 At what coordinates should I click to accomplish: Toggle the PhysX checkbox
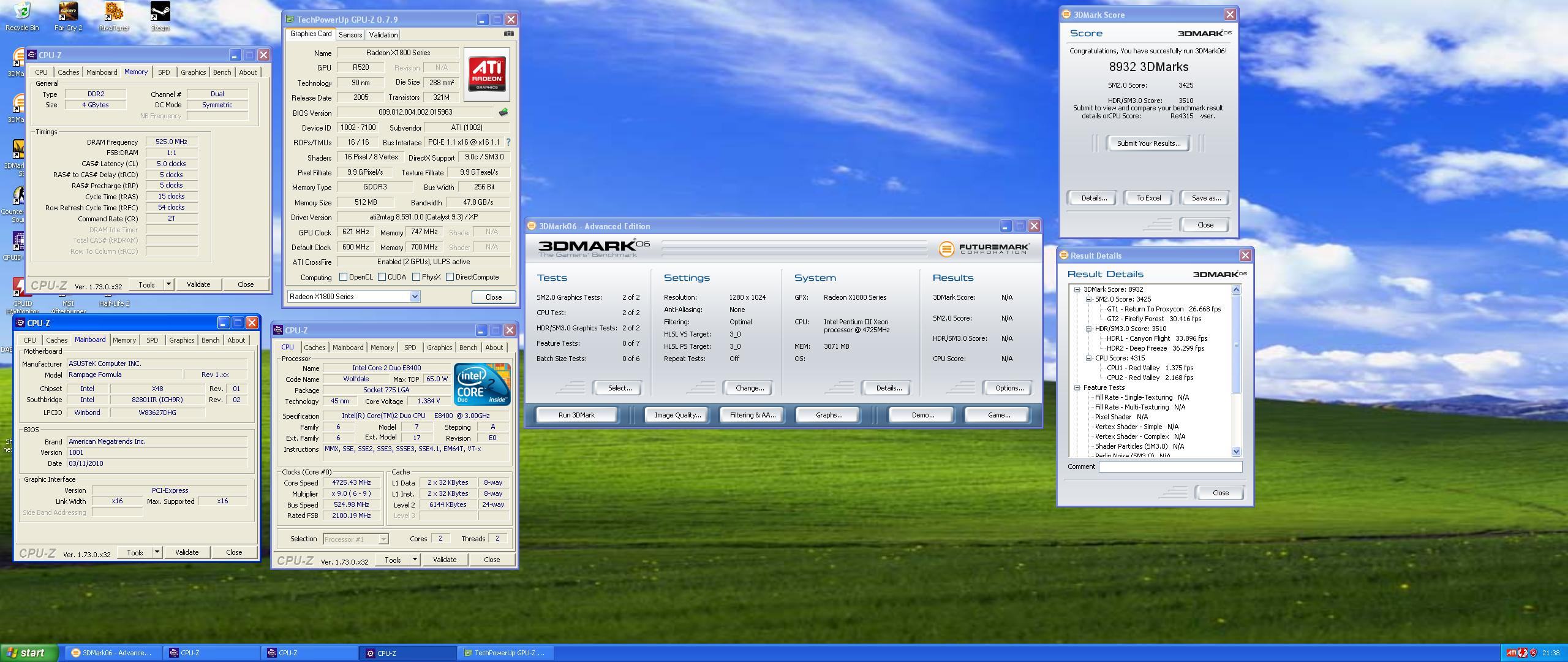point(417,277)
